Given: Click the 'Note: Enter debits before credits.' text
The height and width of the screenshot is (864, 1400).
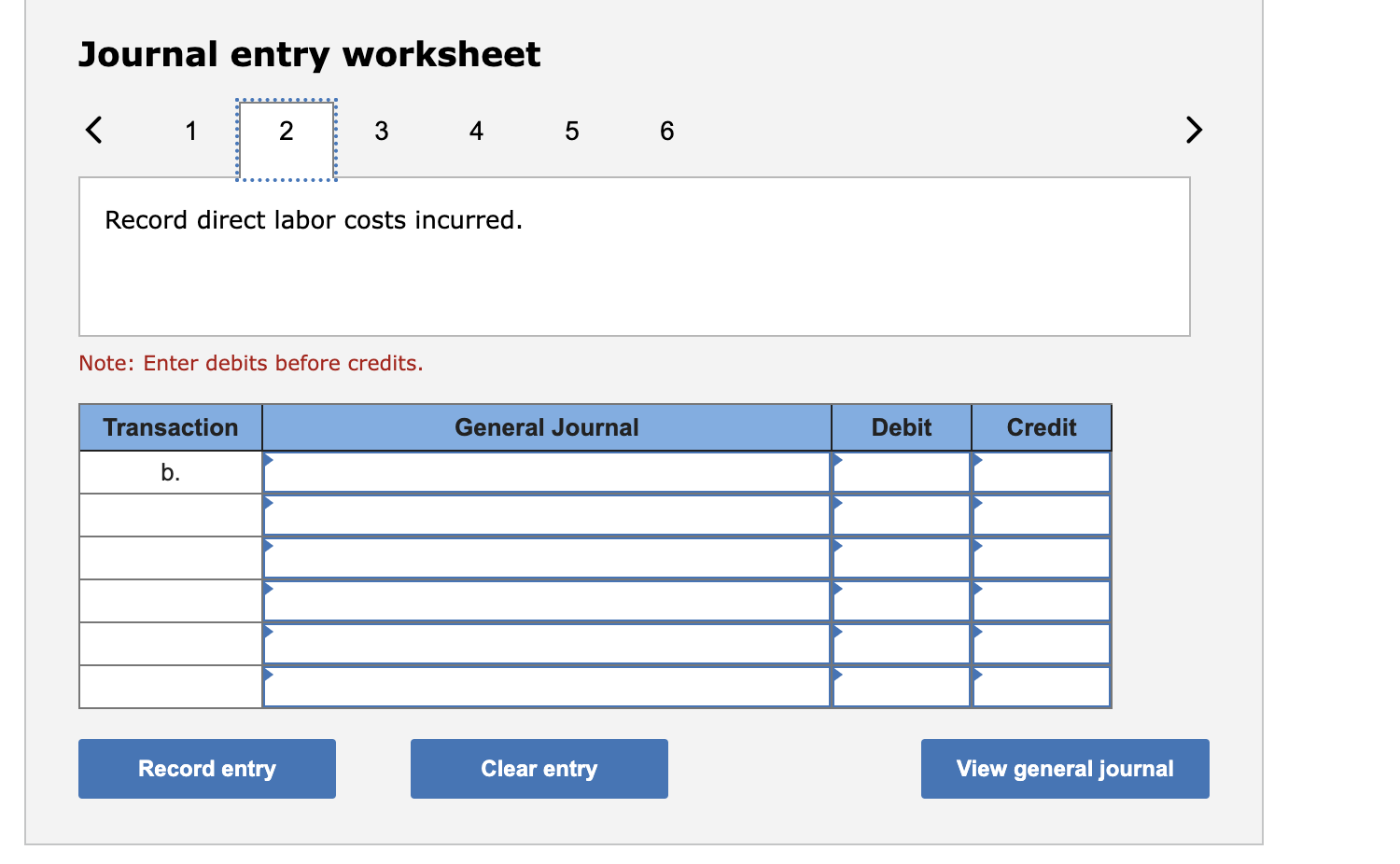Looking at the screenshot, I should pos(251,363).
